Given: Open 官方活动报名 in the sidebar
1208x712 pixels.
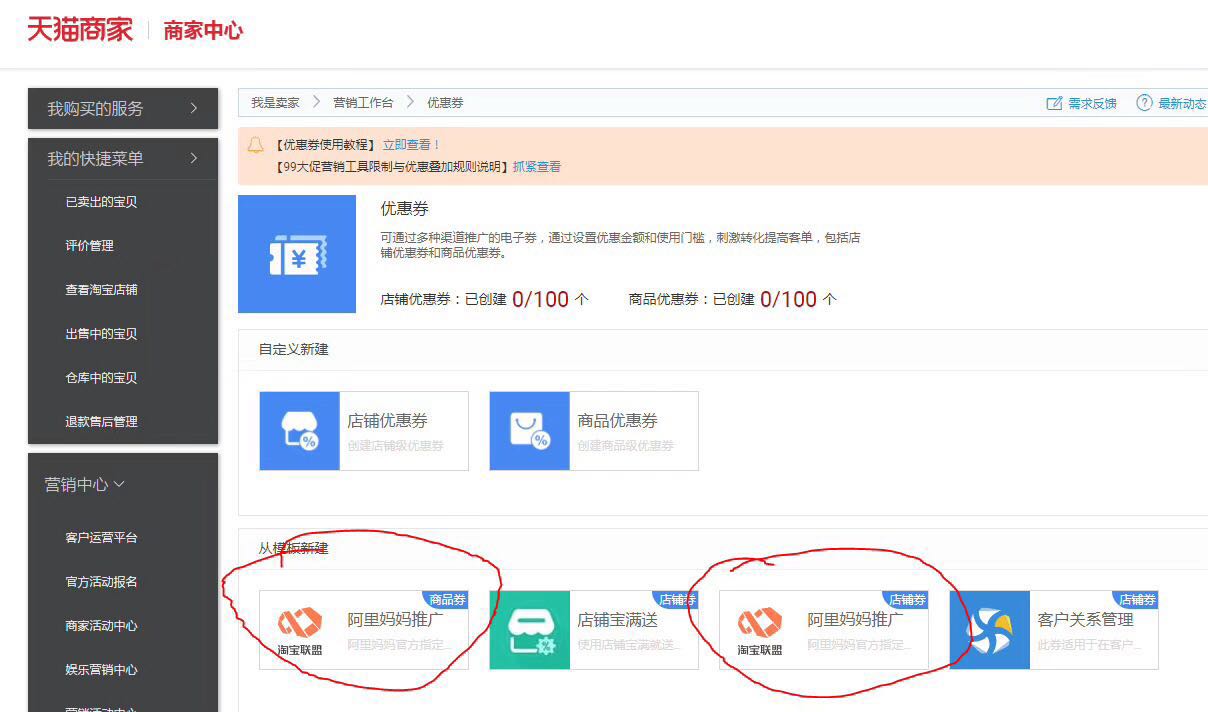Looking at the screenshot, I should click(101, 582).
